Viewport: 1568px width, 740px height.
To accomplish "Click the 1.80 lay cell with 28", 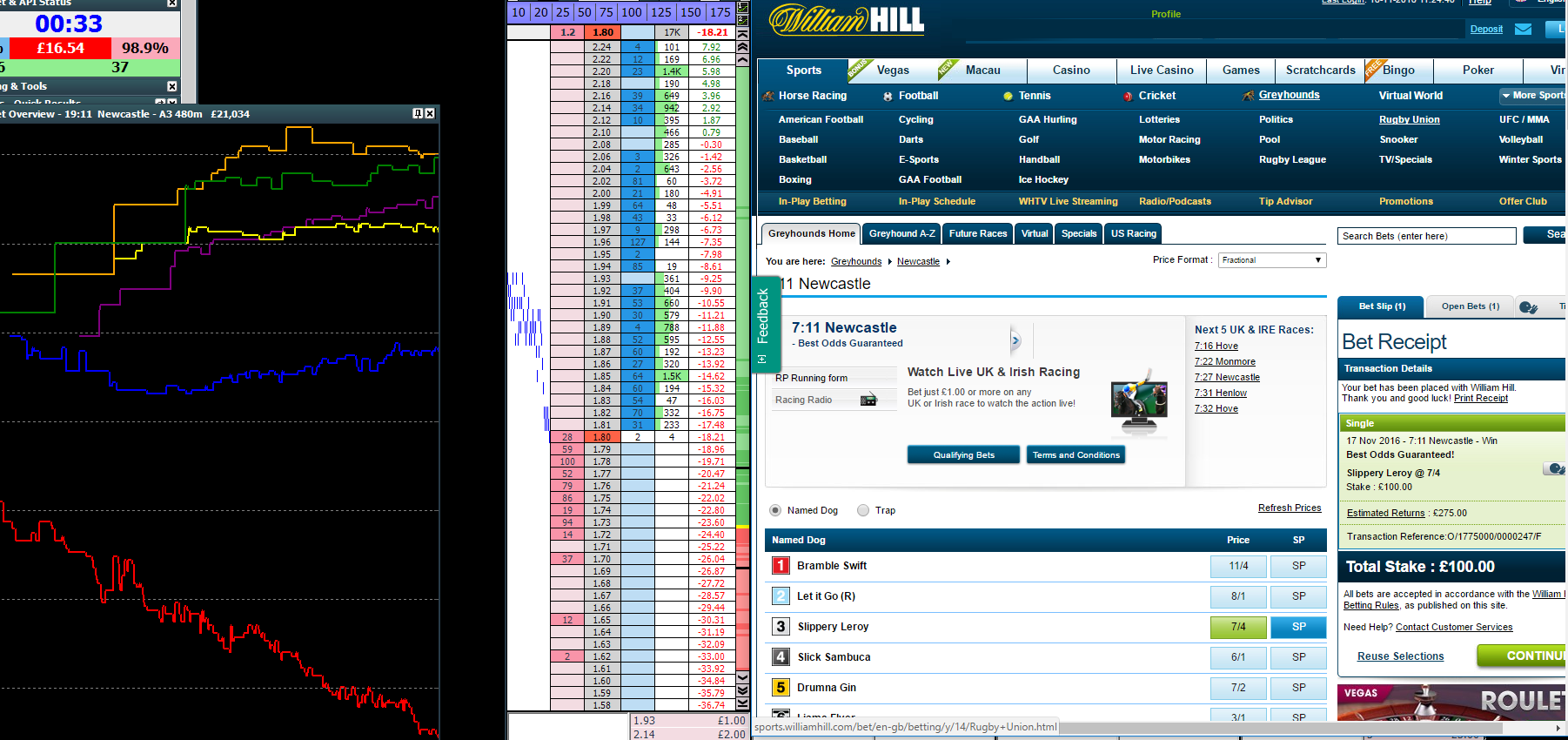I will tap(567, 437).
